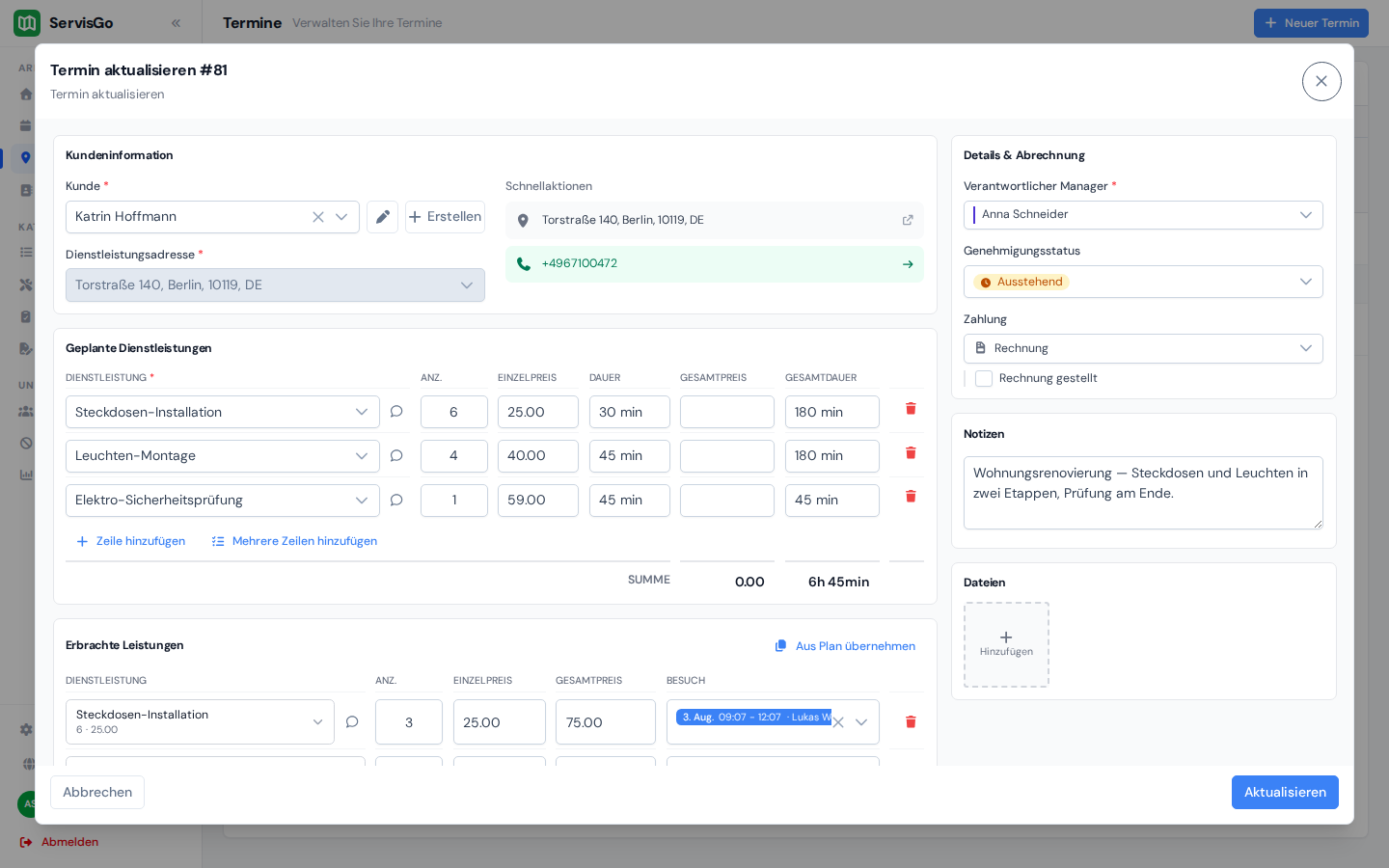The image size is (1389, 868).
Task: Click the green phone icon for +4967100472
Action: 523,263
